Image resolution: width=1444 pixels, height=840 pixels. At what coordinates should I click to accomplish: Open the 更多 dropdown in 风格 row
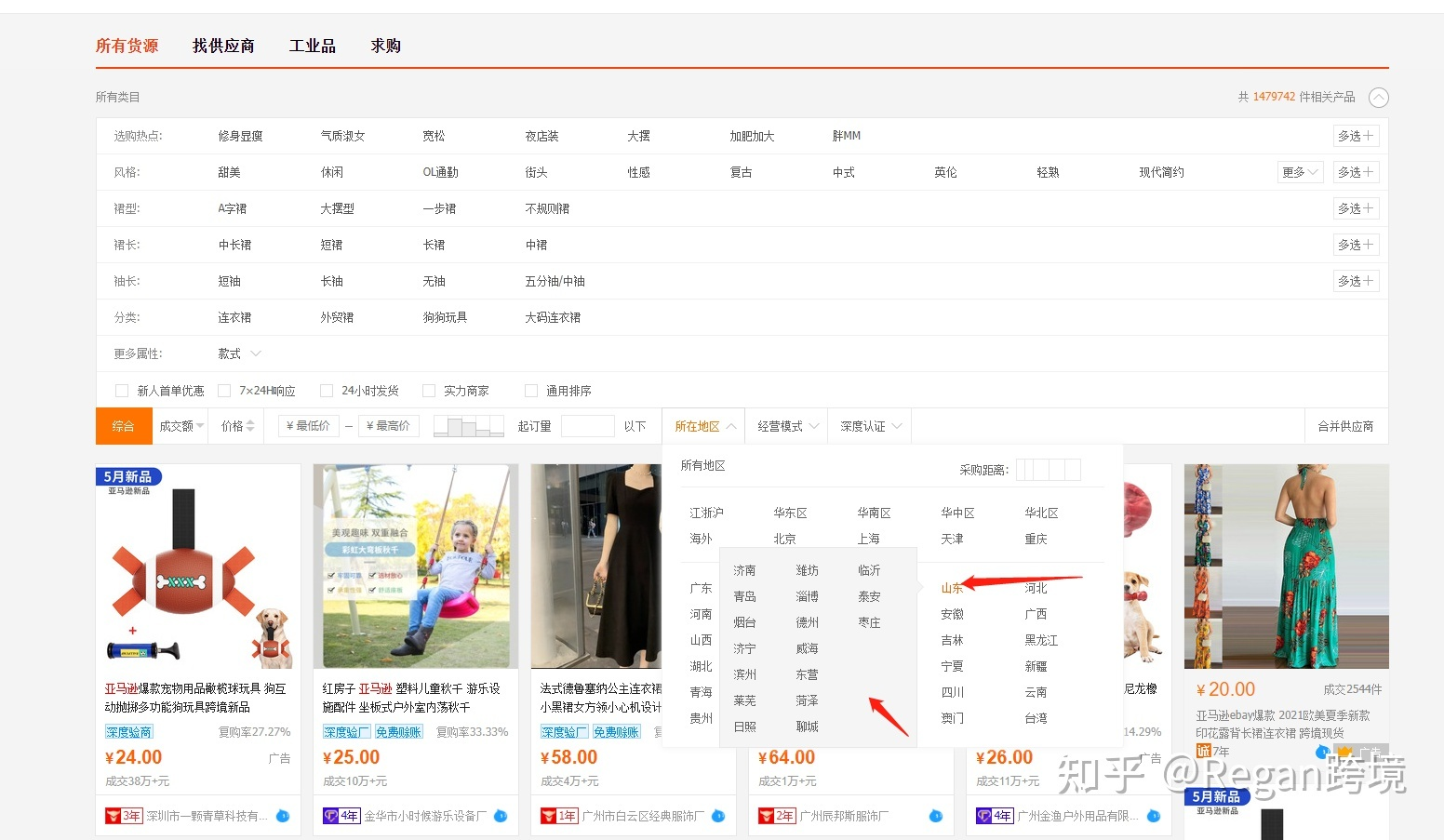point(1299,171)
